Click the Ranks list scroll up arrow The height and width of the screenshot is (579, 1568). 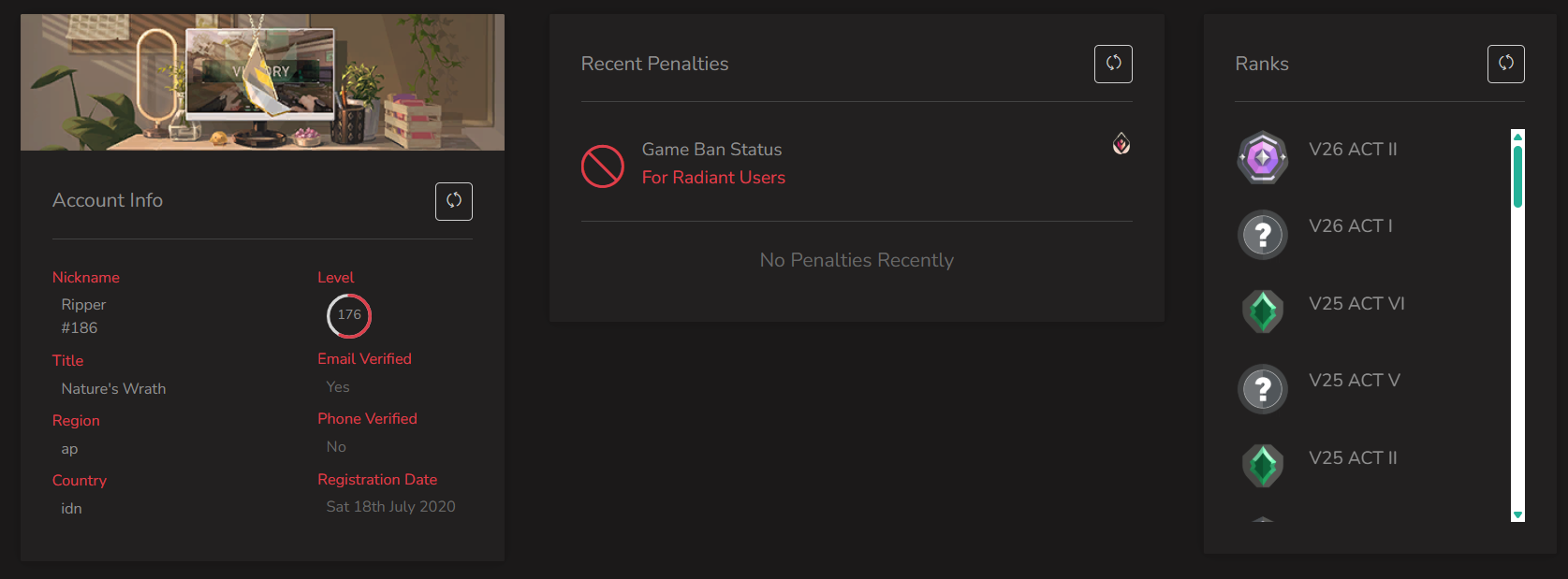pyautogui.click(x=1518, y=137)
